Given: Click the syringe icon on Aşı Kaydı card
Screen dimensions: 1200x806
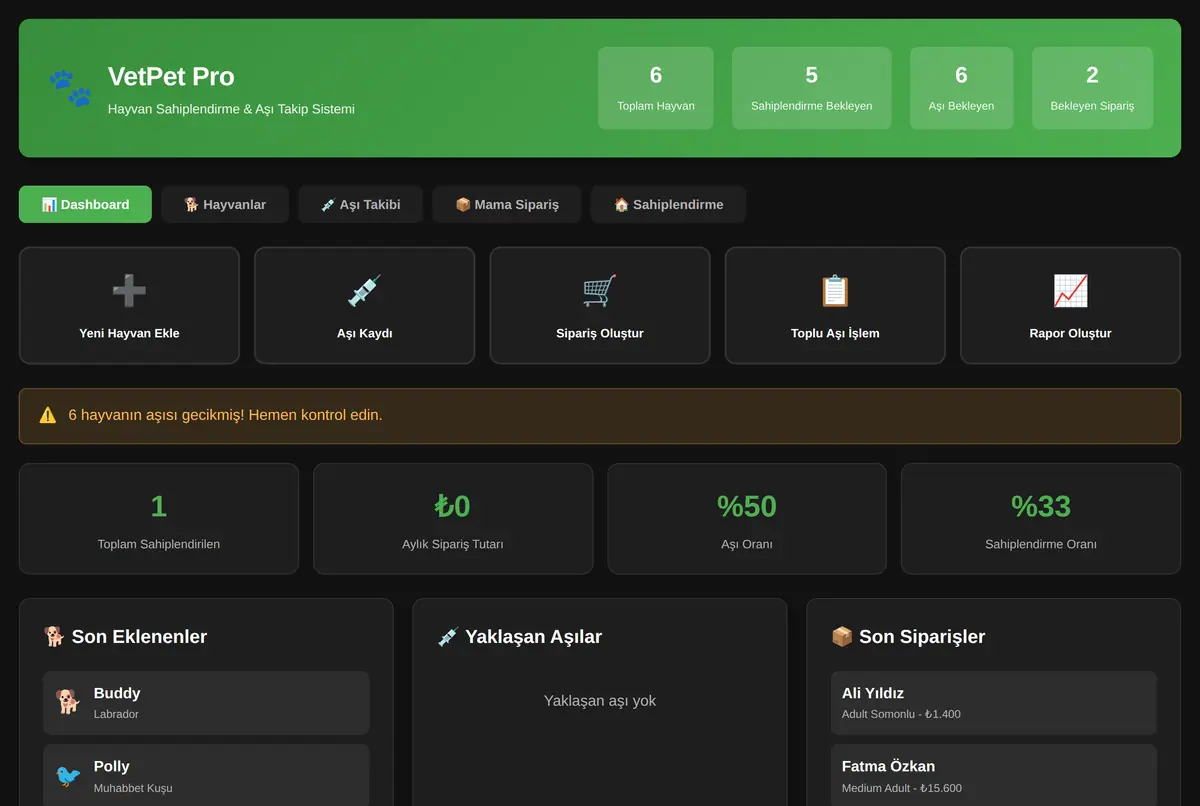Looking at the screenshot, I should tap(364, 291).
